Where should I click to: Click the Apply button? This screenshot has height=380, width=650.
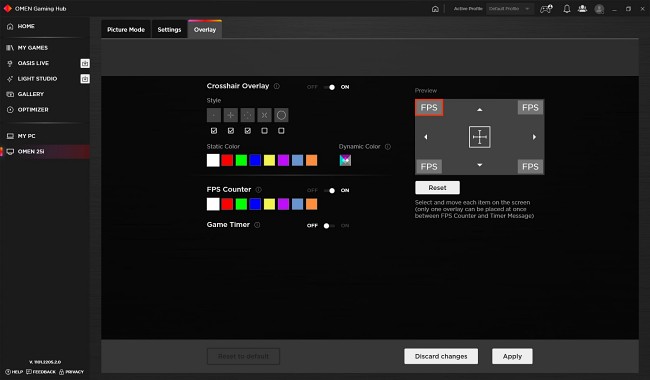tap(512, 356)
